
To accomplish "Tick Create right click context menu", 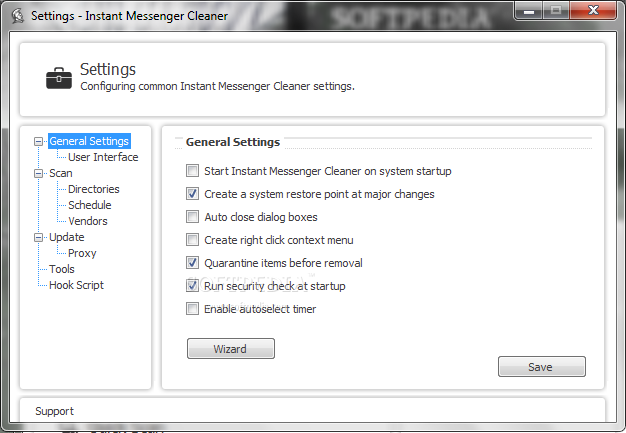I will coord(192,240).
